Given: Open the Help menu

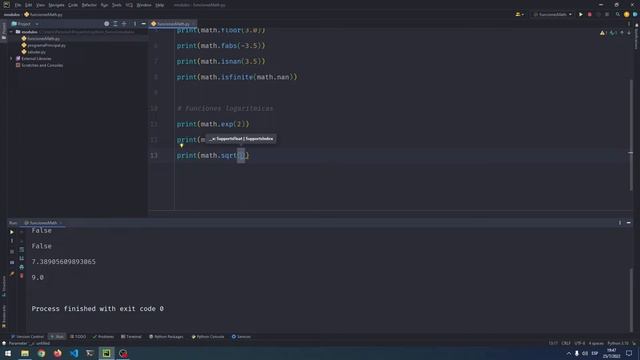Looking at the screenshot, I should click(x=160, y=5).
